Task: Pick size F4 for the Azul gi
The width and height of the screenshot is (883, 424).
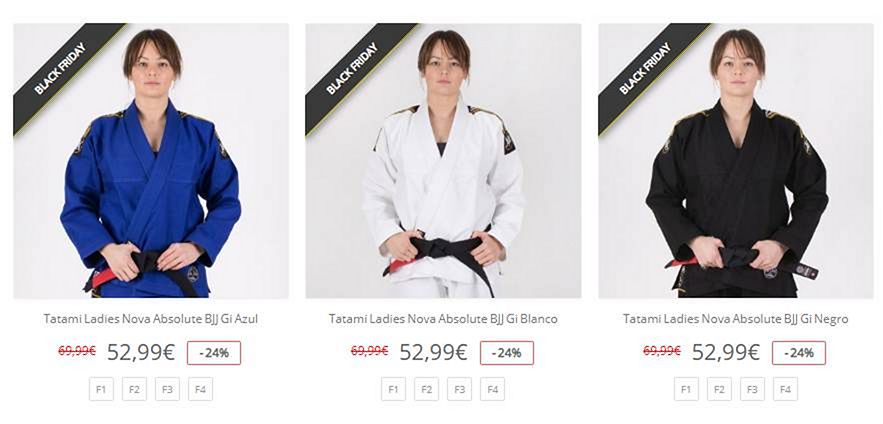Action: coord(200,389)
